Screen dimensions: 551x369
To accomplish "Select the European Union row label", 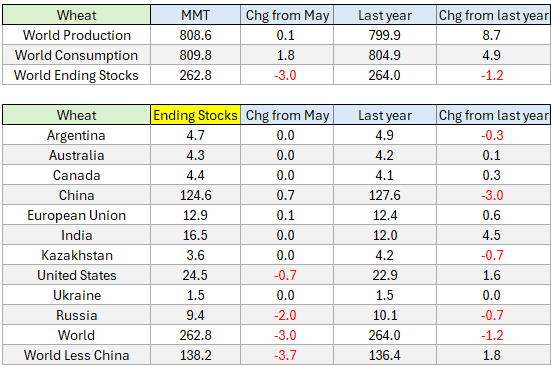I will [77, 215].
